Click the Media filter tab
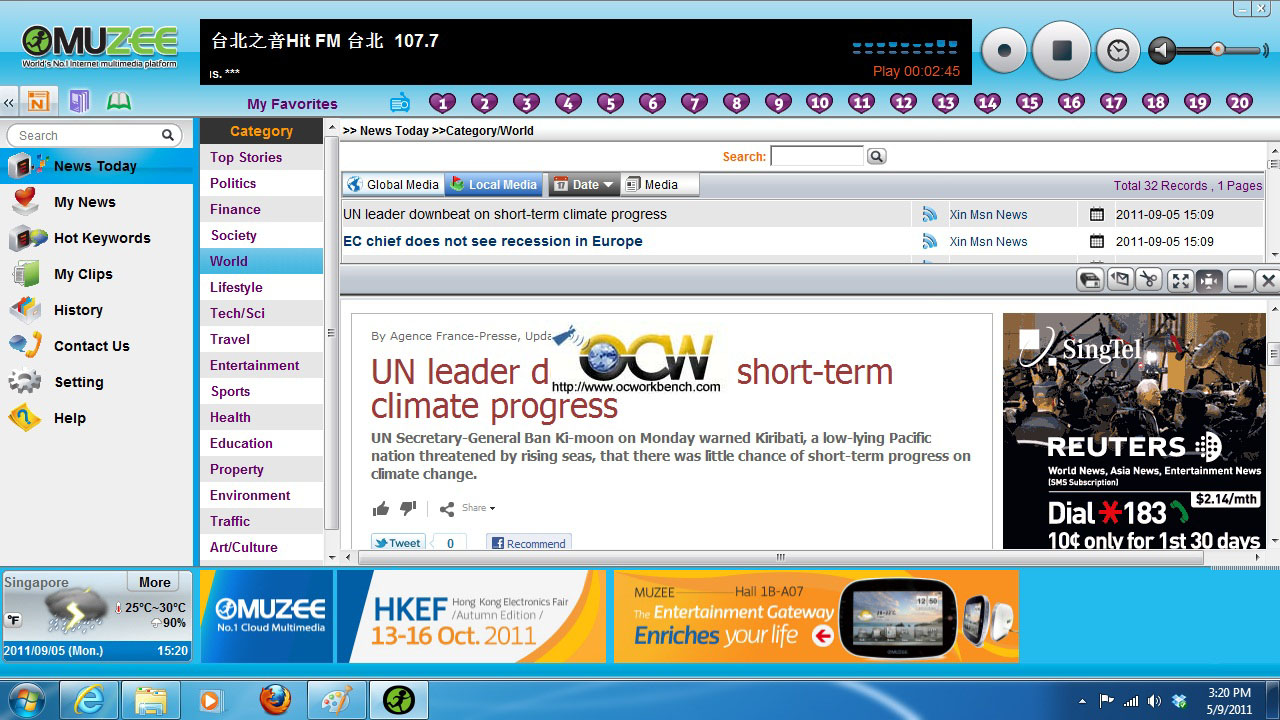1280x720 pixels. [660, 185]
